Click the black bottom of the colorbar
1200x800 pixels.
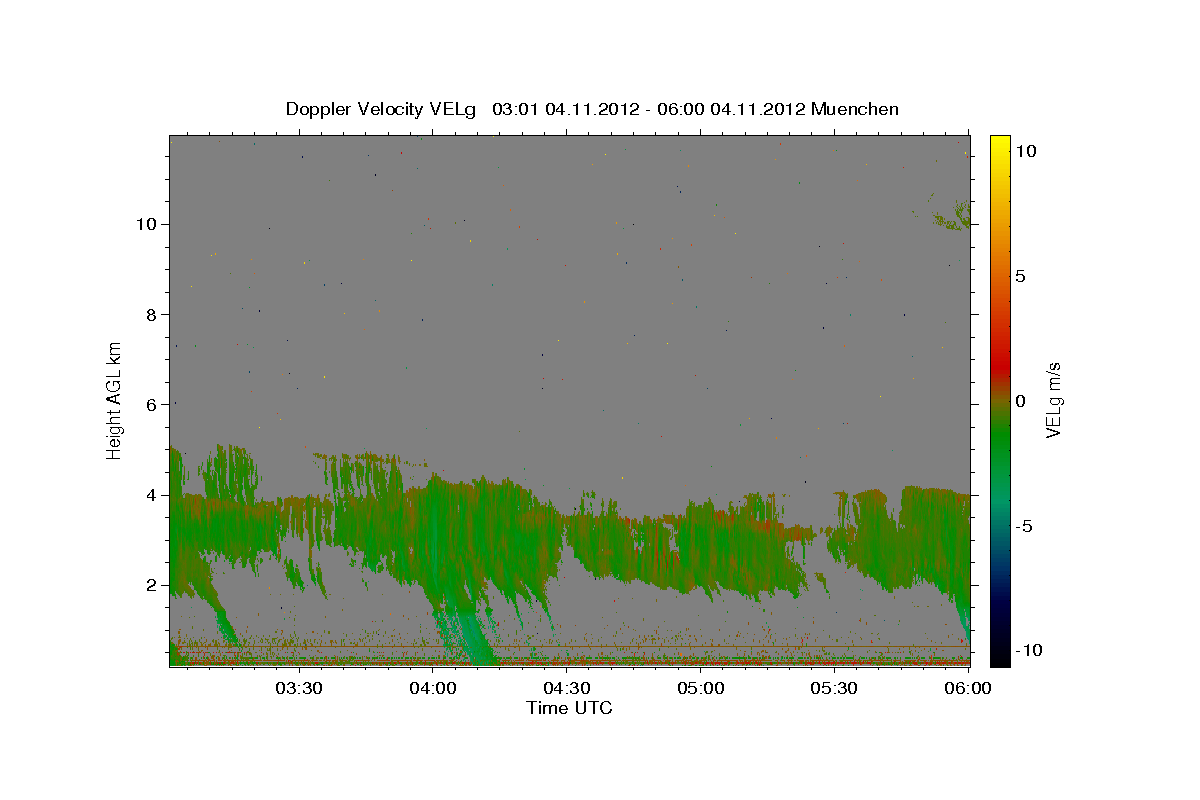(x=999, y=657)
